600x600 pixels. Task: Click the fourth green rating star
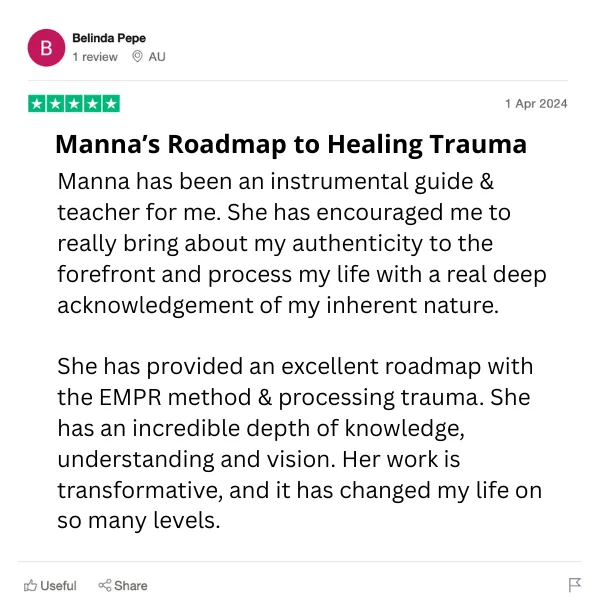(92, 103)
